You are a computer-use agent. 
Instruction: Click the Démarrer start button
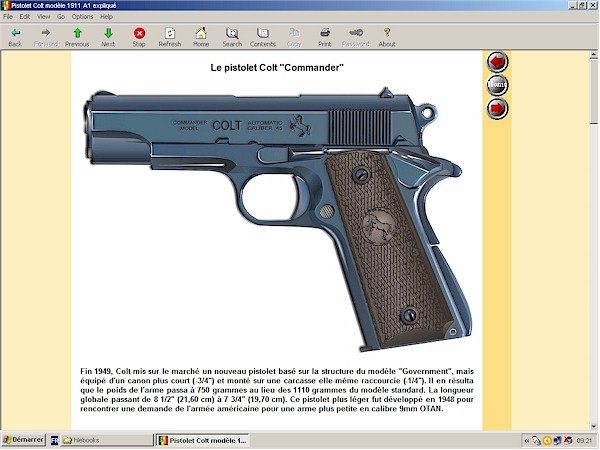pyautogui.click(x=23, y=440)
